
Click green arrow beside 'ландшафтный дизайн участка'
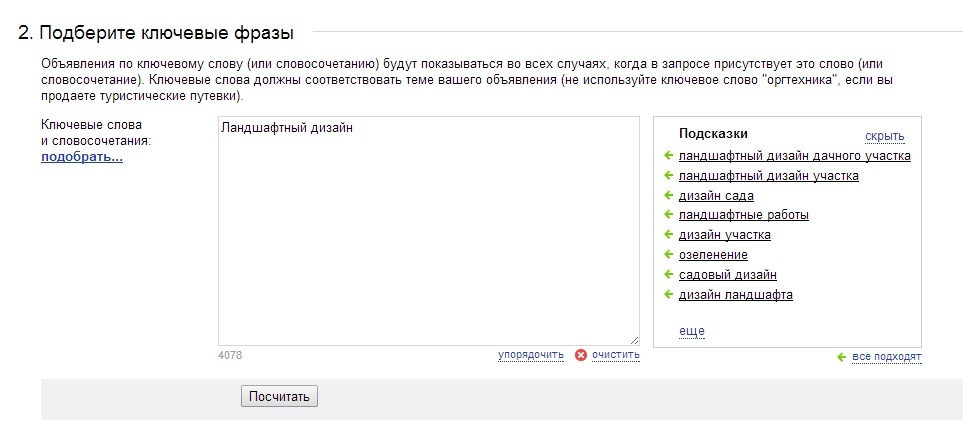coord(669,176)
